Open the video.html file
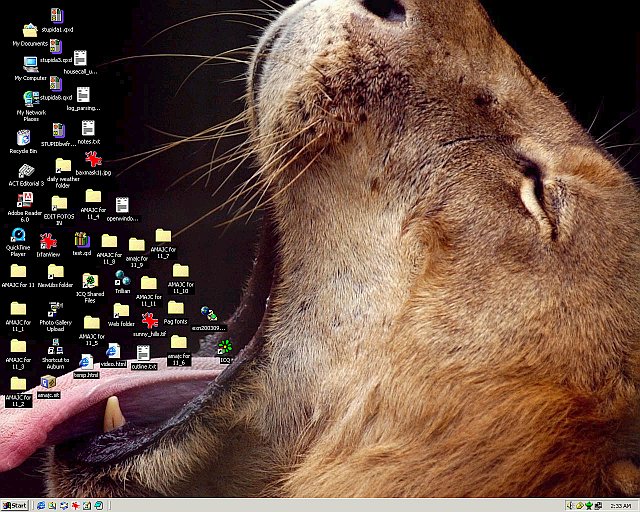The image size is (640, 512). tap(113, 351)
